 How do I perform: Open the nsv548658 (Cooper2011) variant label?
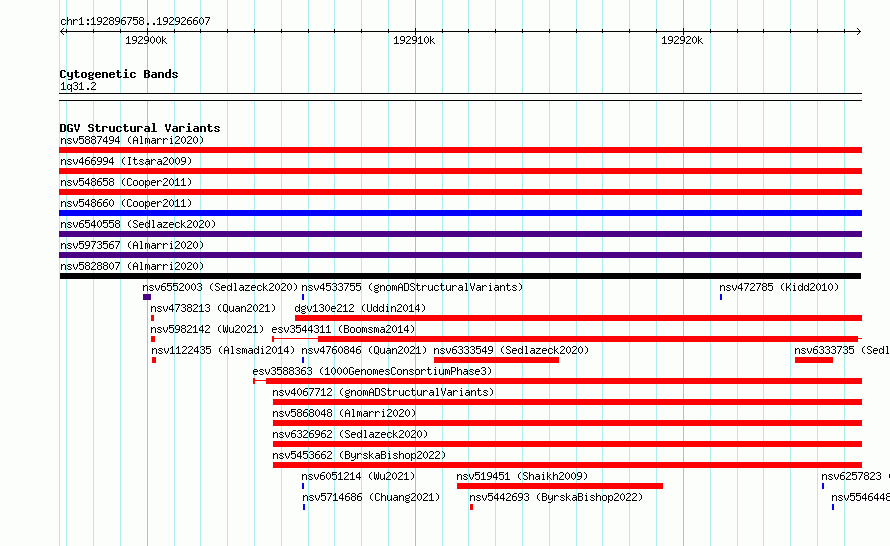(126, 182)
